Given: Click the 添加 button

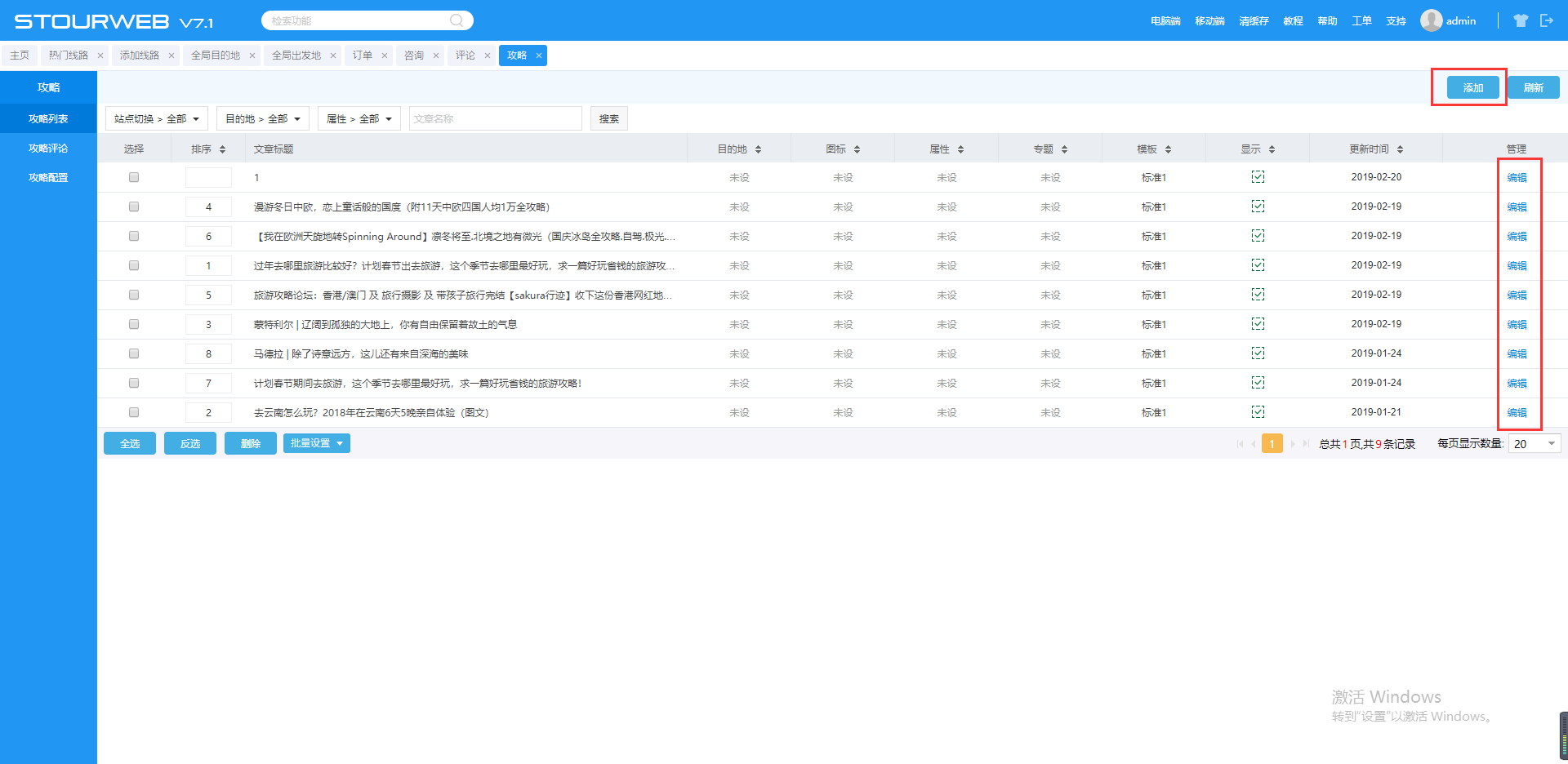Looking at the screenshot, I should [1472, 87].
